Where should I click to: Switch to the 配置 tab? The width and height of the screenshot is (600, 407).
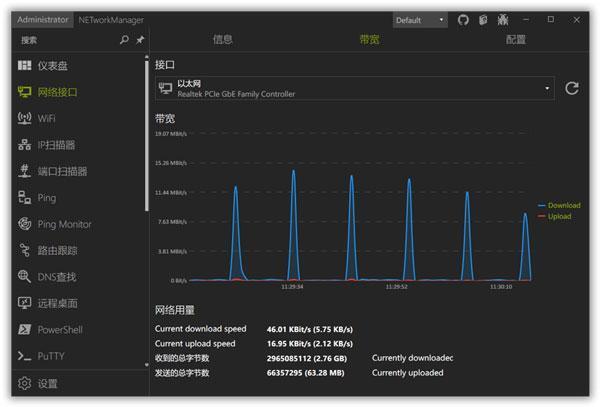click(x=516, y=39)
